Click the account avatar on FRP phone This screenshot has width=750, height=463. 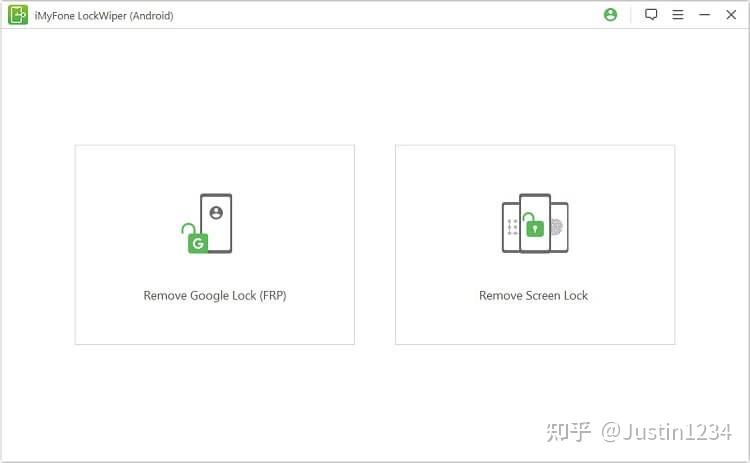tap(216, 212)
